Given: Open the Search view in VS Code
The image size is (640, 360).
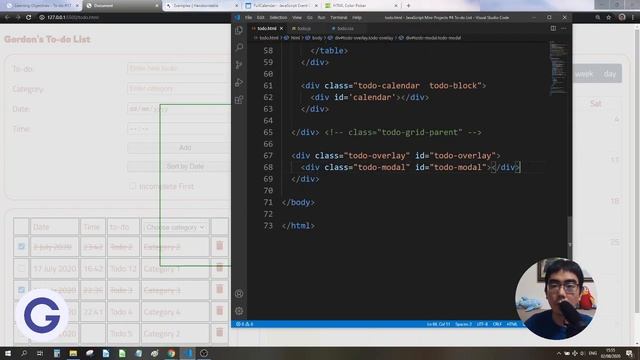Looking at the screenshot, I should click(x=239, y=47).
